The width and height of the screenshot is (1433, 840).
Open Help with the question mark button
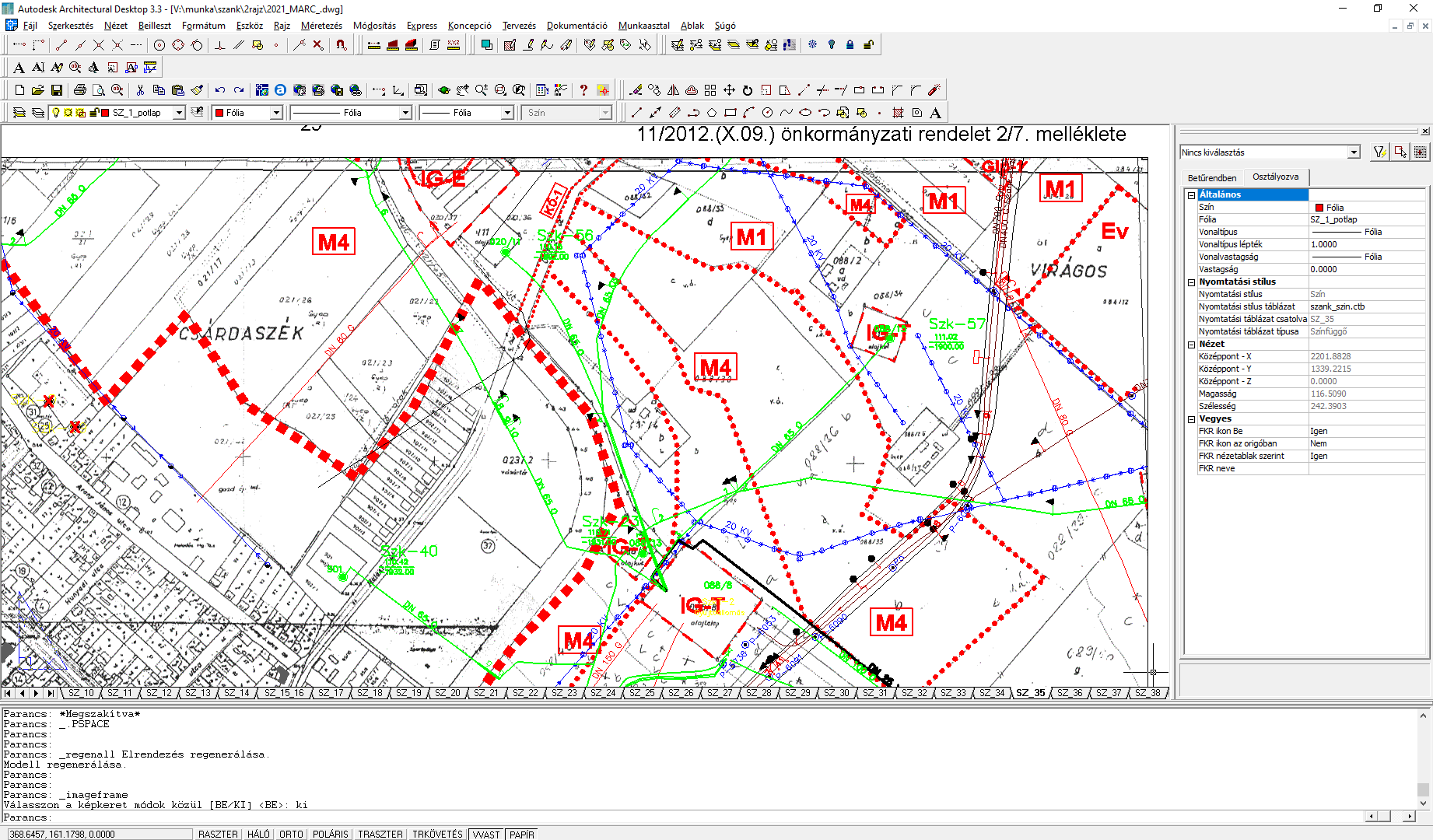[583, 89]
